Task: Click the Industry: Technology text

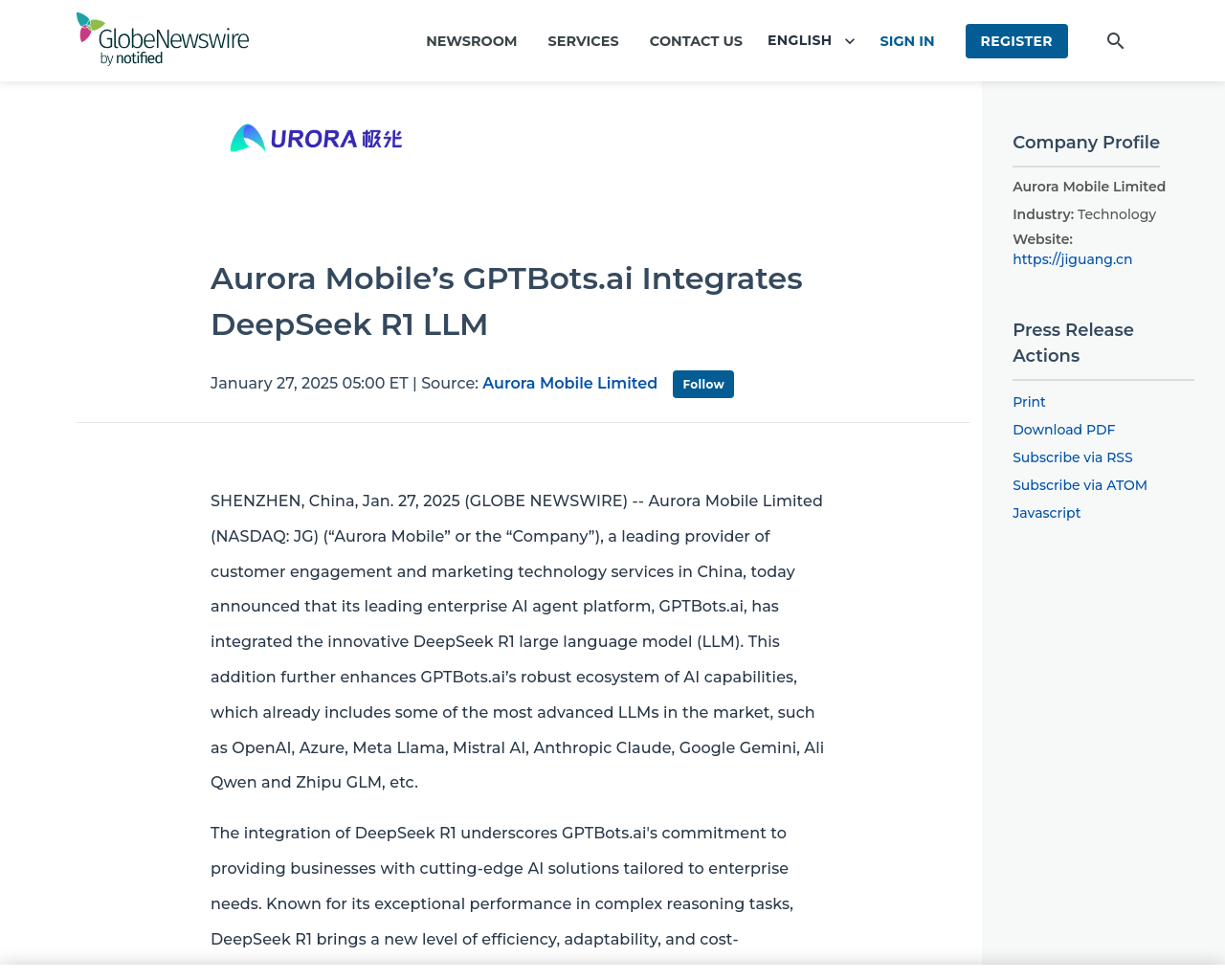Action: tap(1084, 214)
